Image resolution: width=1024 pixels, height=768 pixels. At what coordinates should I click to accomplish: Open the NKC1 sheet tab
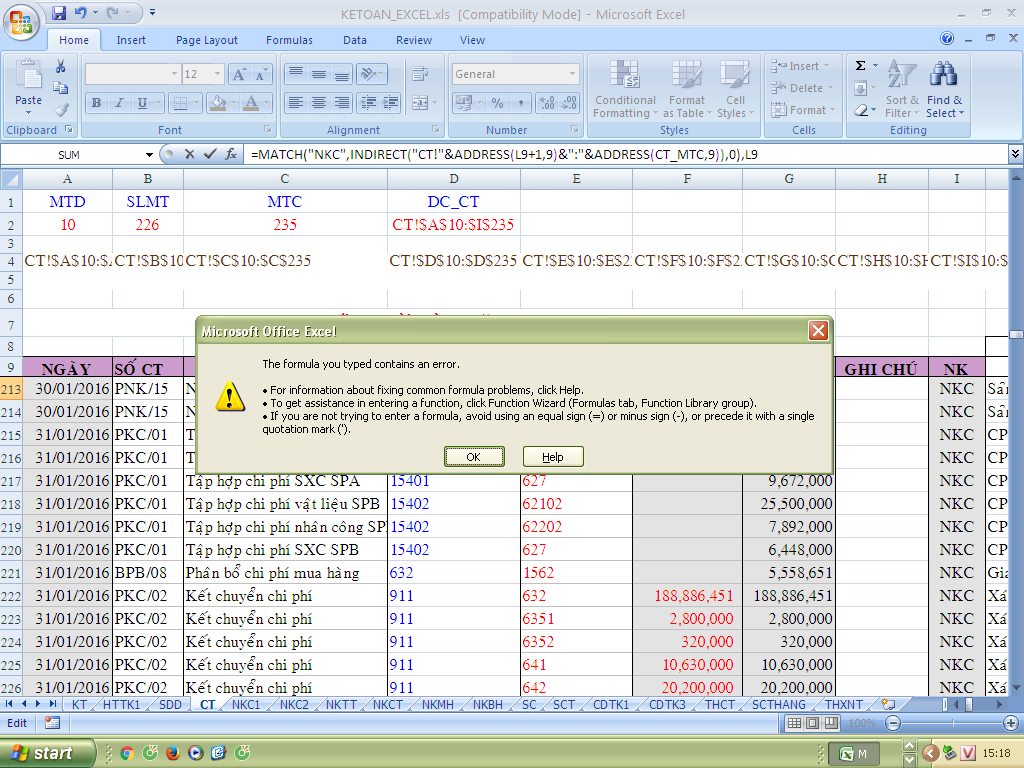click(x=246, y=705)
